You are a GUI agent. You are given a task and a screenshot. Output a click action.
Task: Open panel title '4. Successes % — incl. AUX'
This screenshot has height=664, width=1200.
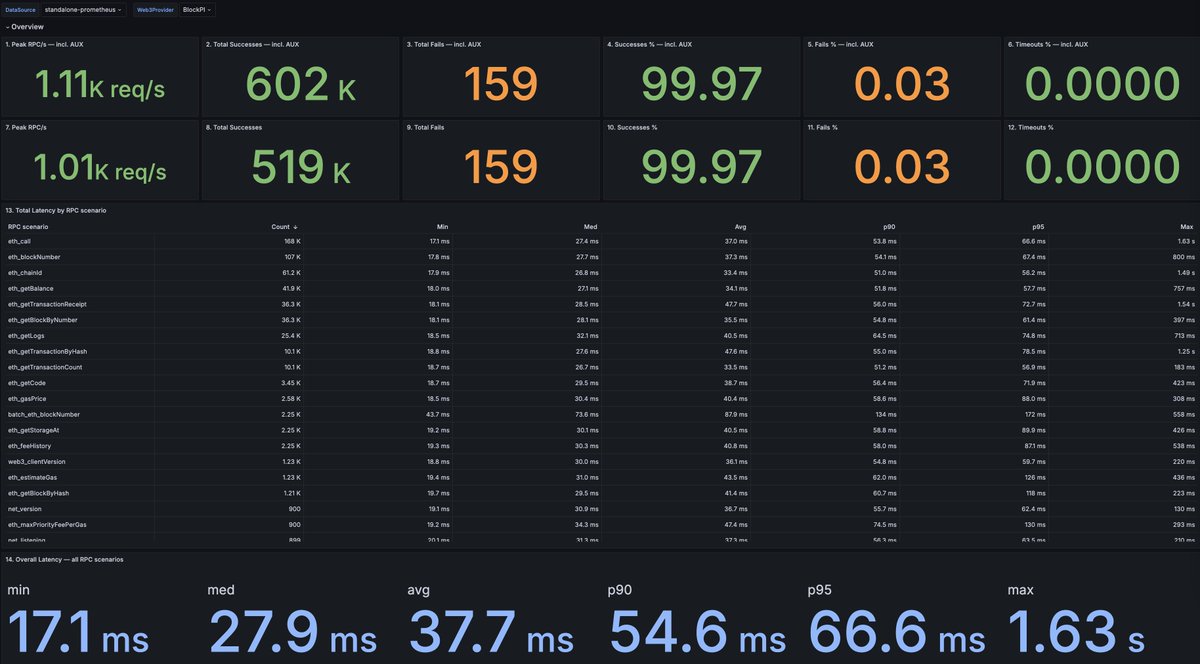[x=649, y=44]
